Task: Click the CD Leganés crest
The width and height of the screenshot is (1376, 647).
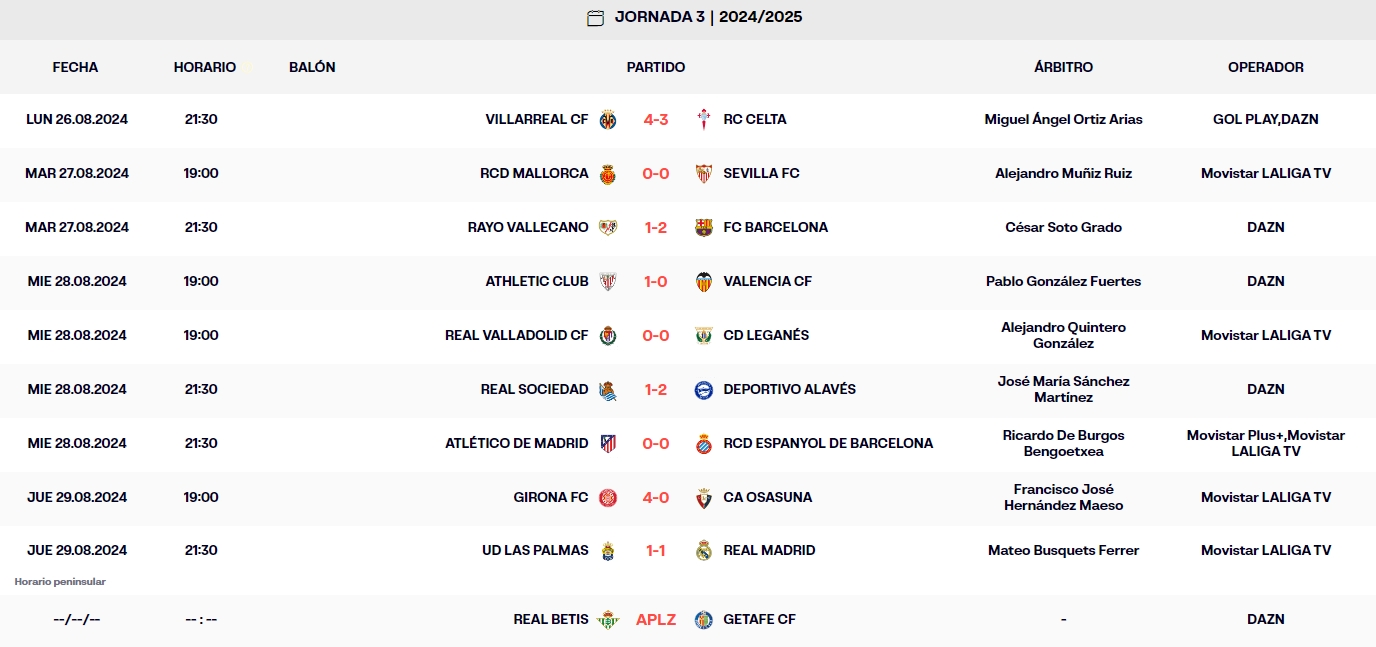Action: [701, 335]
